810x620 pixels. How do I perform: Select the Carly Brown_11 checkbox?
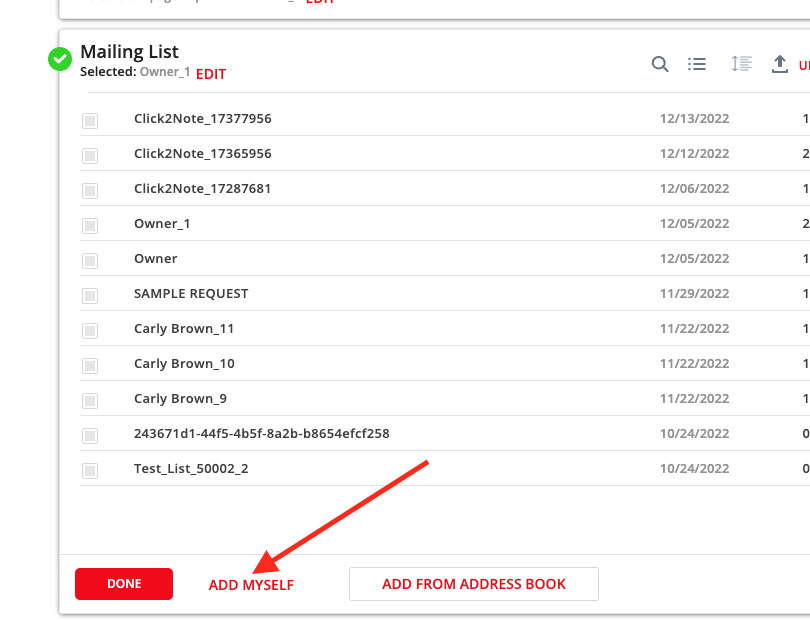pos(90,331)
